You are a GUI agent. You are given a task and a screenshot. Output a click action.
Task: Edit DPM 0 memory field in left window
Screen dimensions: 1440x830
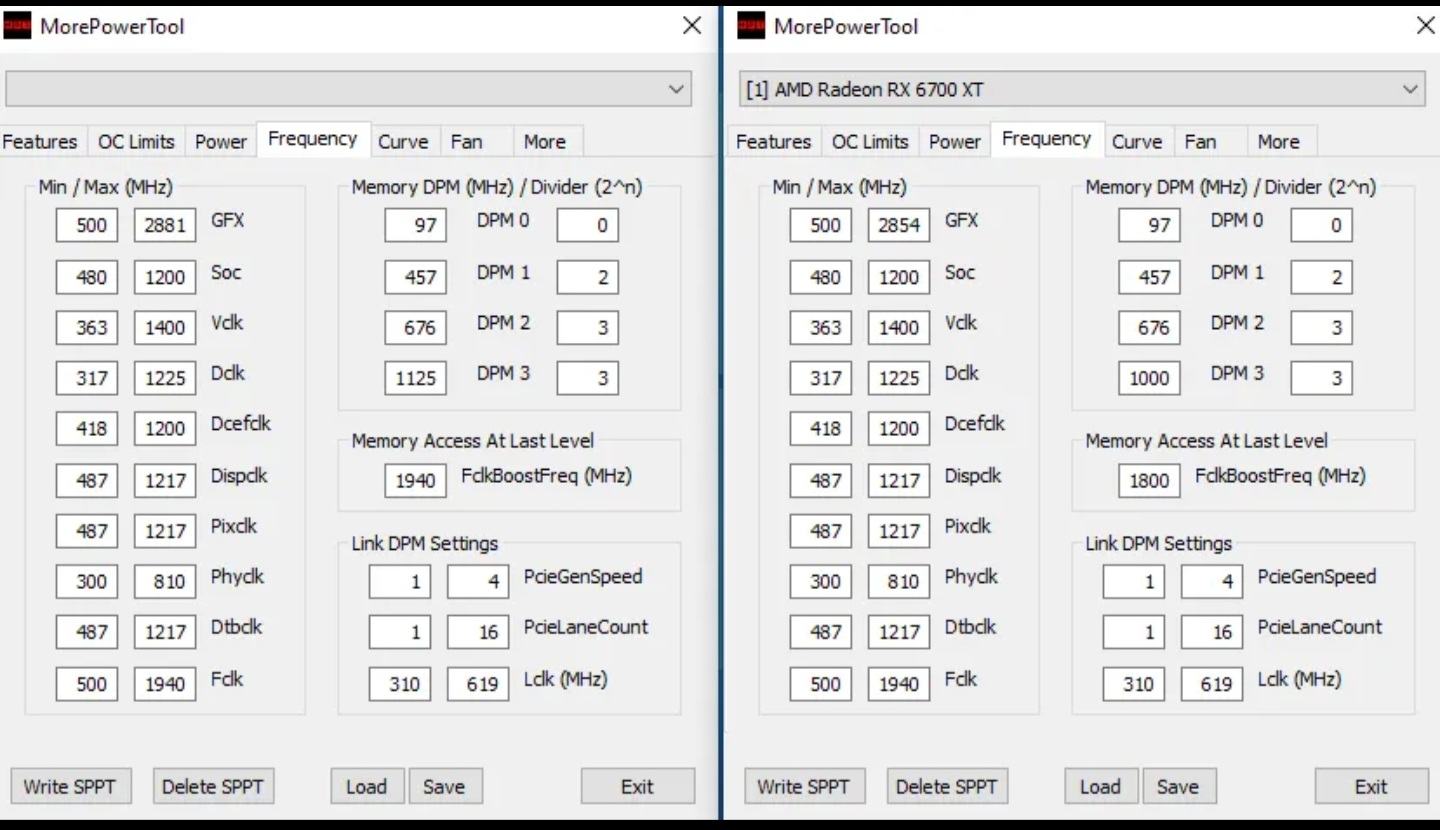pos(415,225)
